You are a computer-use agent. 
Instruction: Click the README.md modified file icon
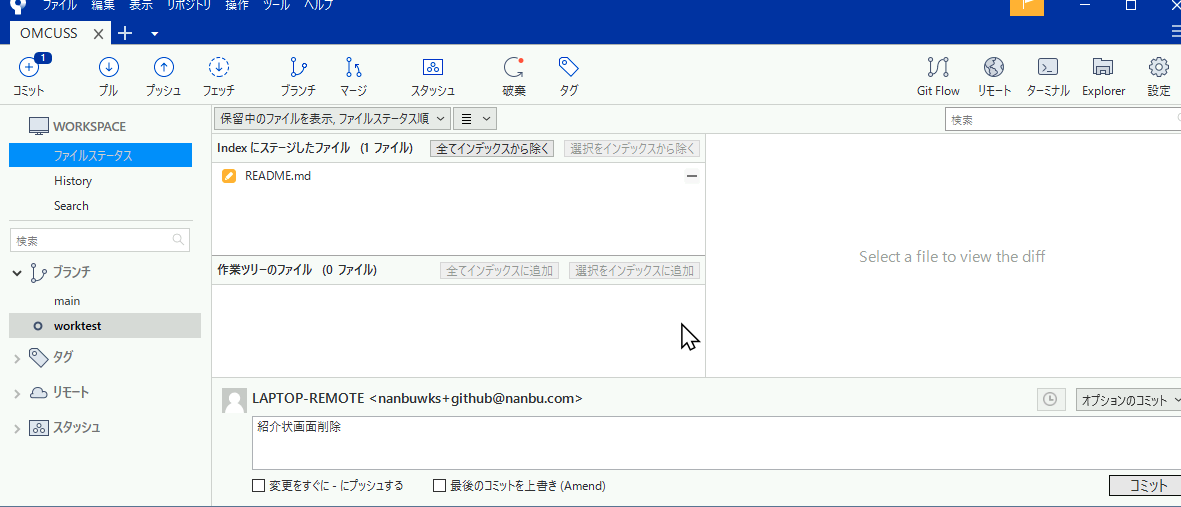click(229, 176)
